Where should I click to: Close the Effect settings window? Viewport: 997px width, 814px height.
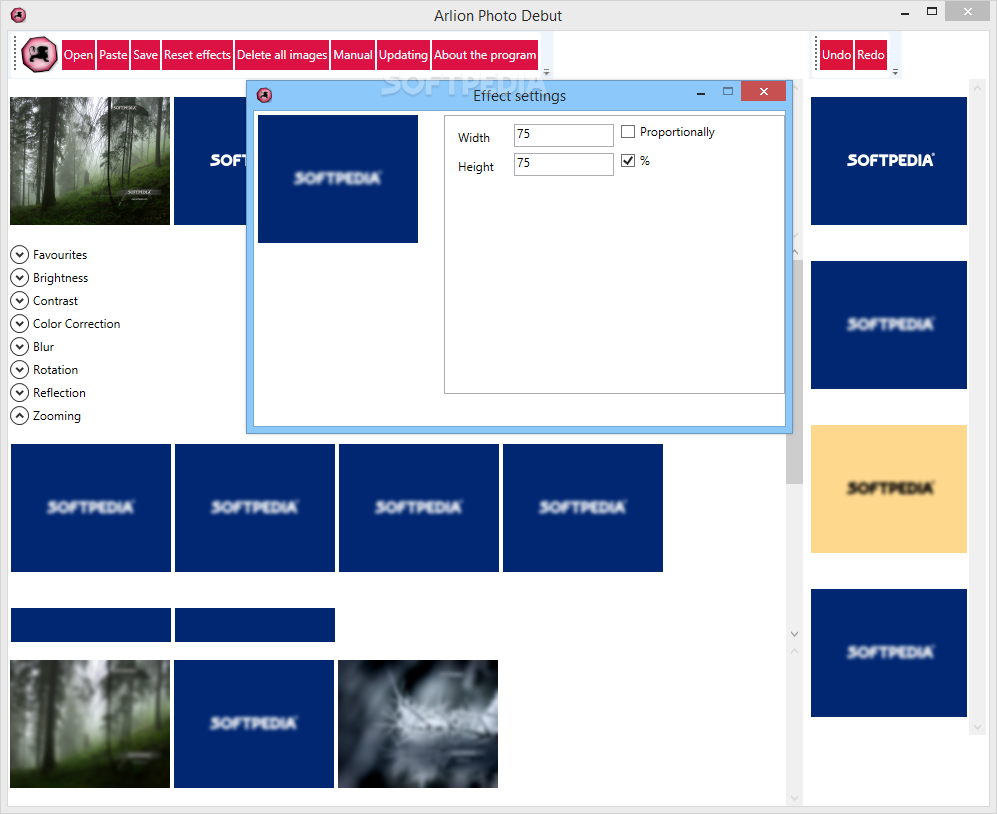tap(764, 92)
